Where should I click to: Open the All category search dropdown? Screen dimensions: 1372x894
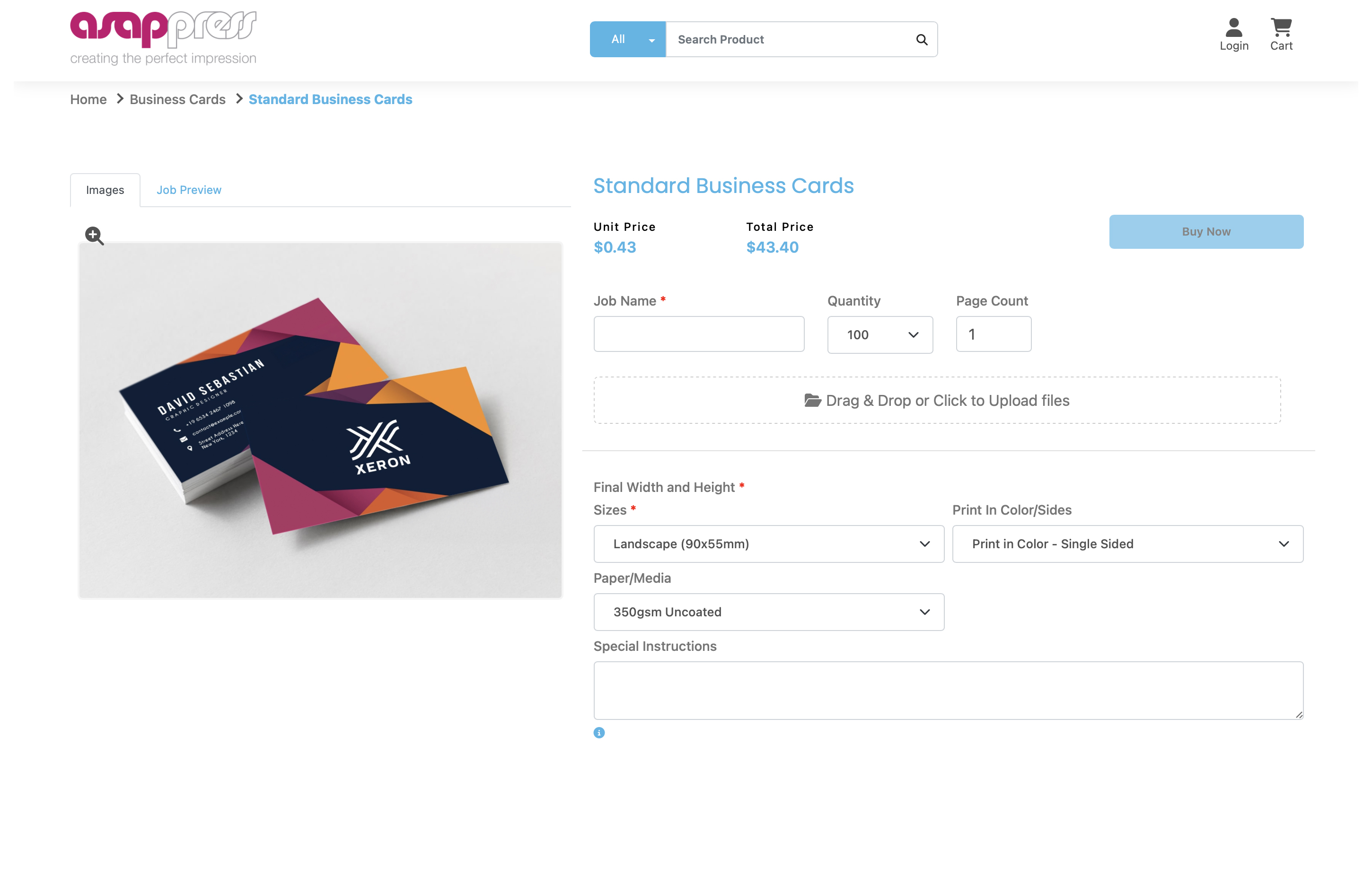[627, 39]
